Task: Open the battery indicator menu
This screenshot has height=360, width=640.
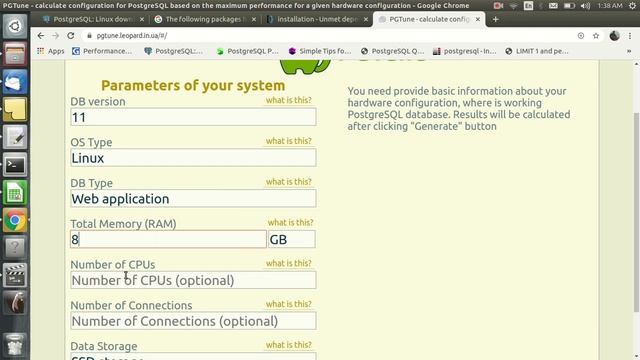Action: pyautogui.click(x=569, y=5)
